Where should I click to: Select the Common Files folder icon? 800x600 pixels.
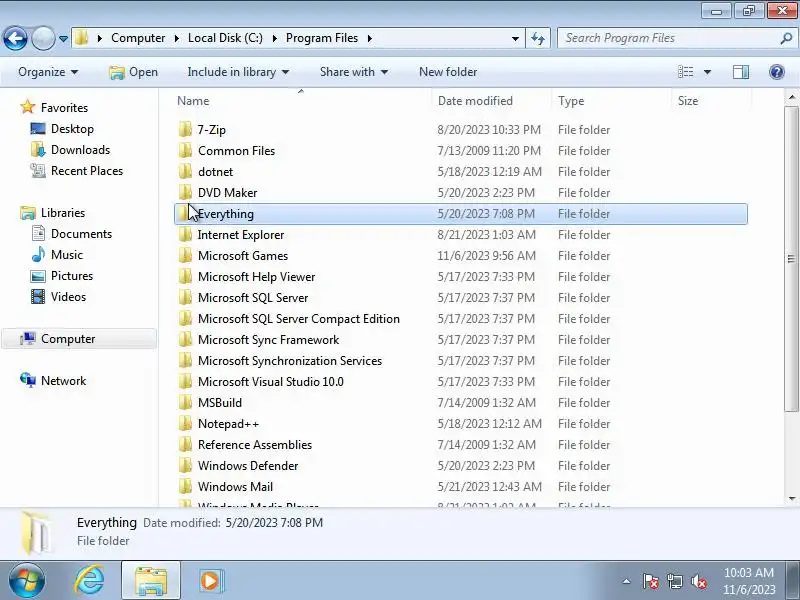[185, 151]
